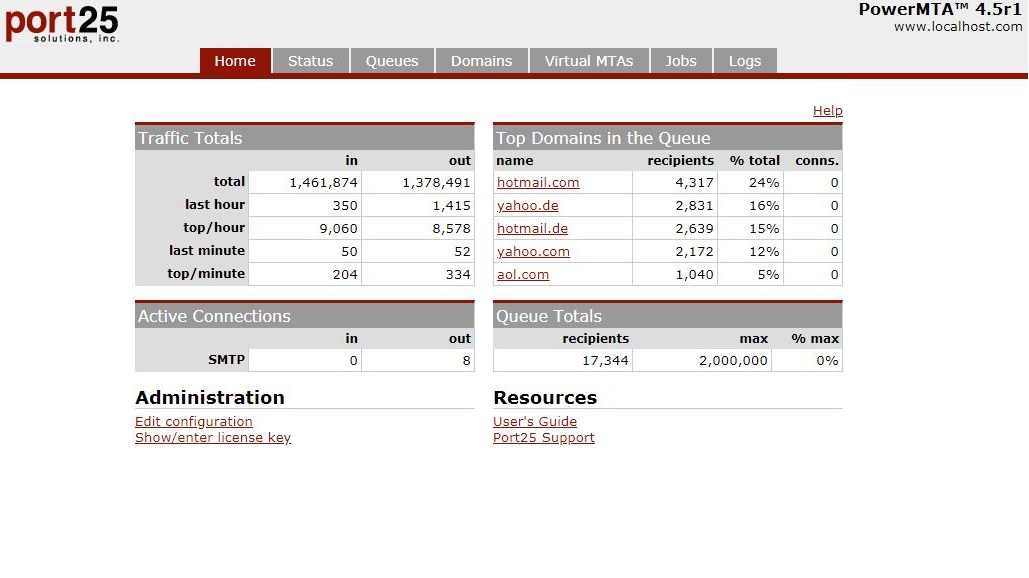Image resolution: width=1029 pixels, height=578 pixels.
Task: Click the conns. column header
Action: [x=817, y=161]
